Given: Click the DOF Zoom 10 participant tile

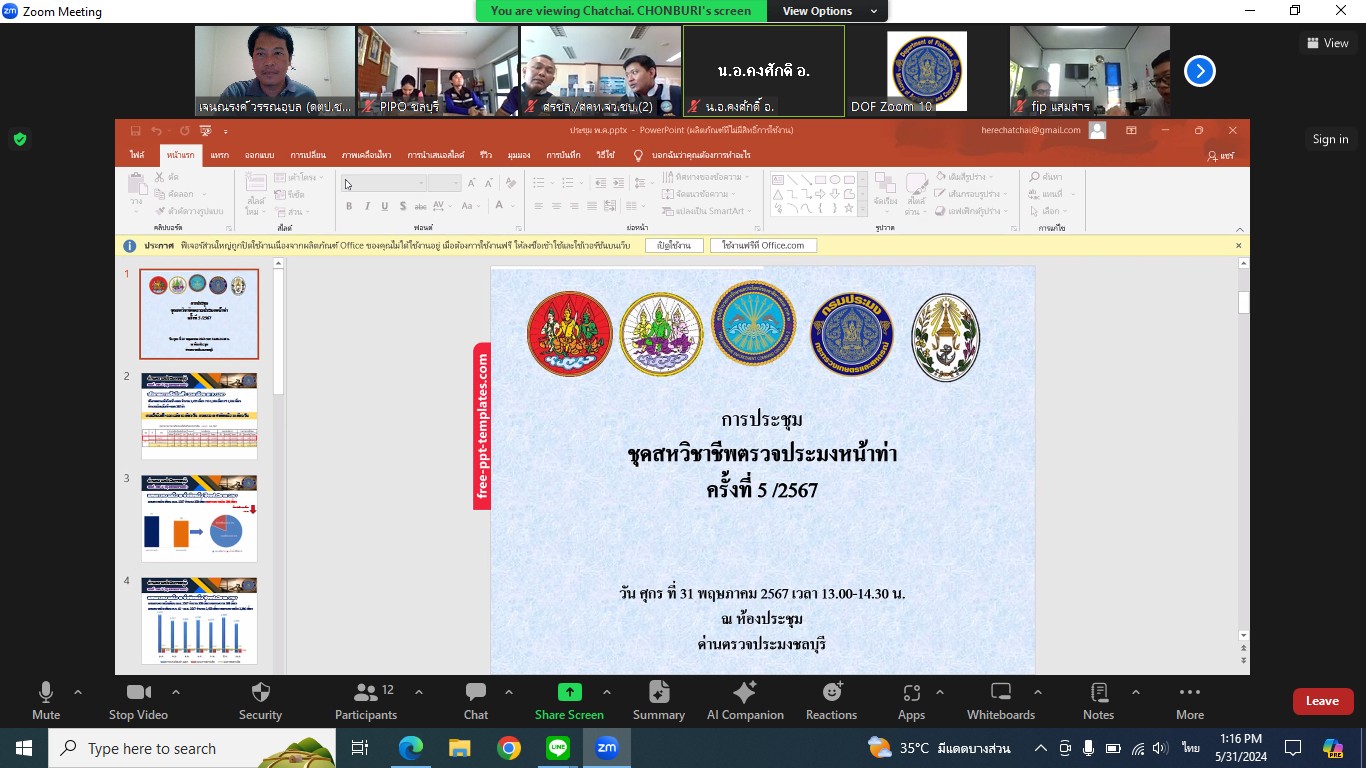Looking at the screenshot, I should (x=927, y=71).
